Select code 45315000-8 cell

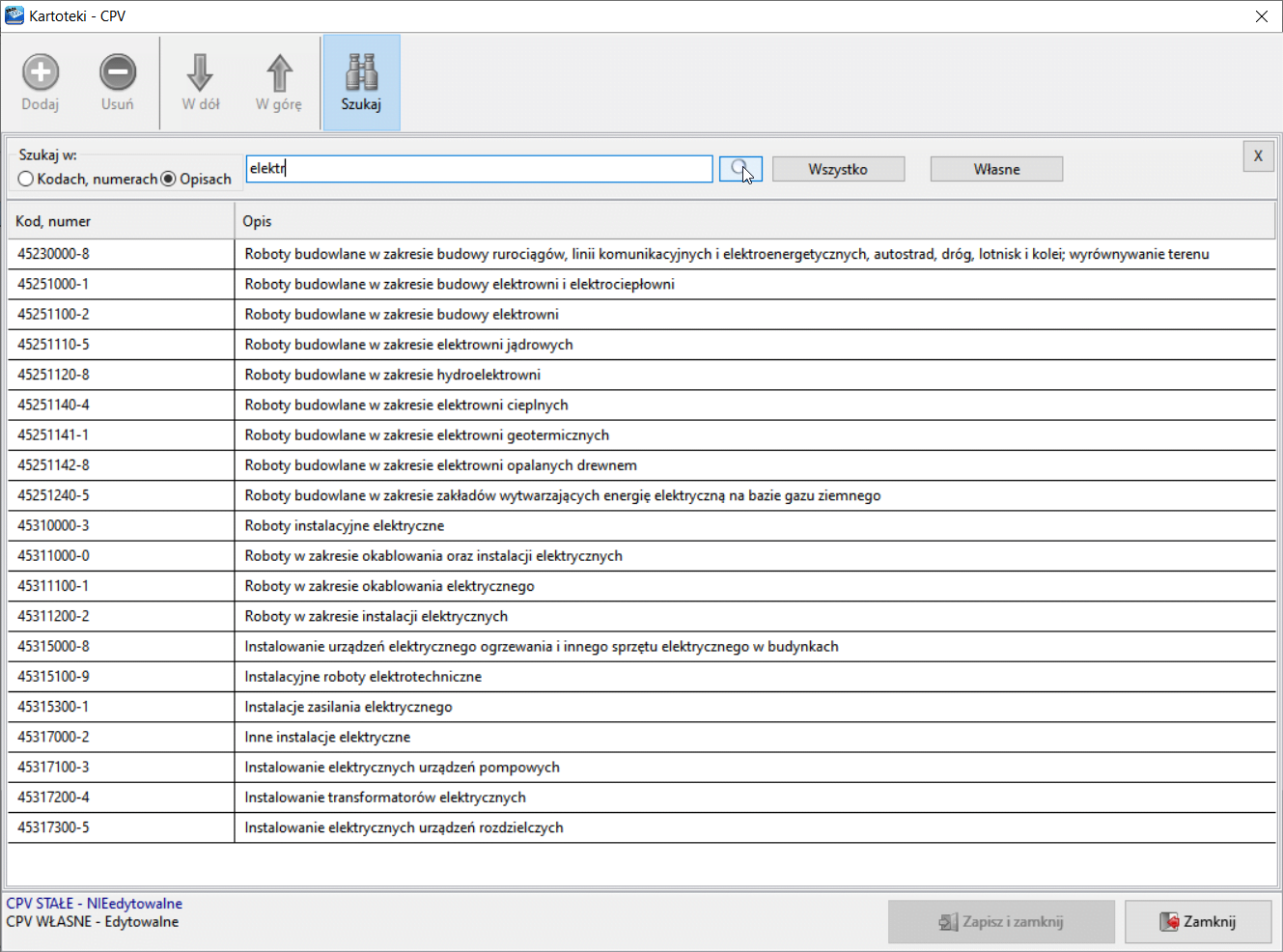click(x=121, y=646)
